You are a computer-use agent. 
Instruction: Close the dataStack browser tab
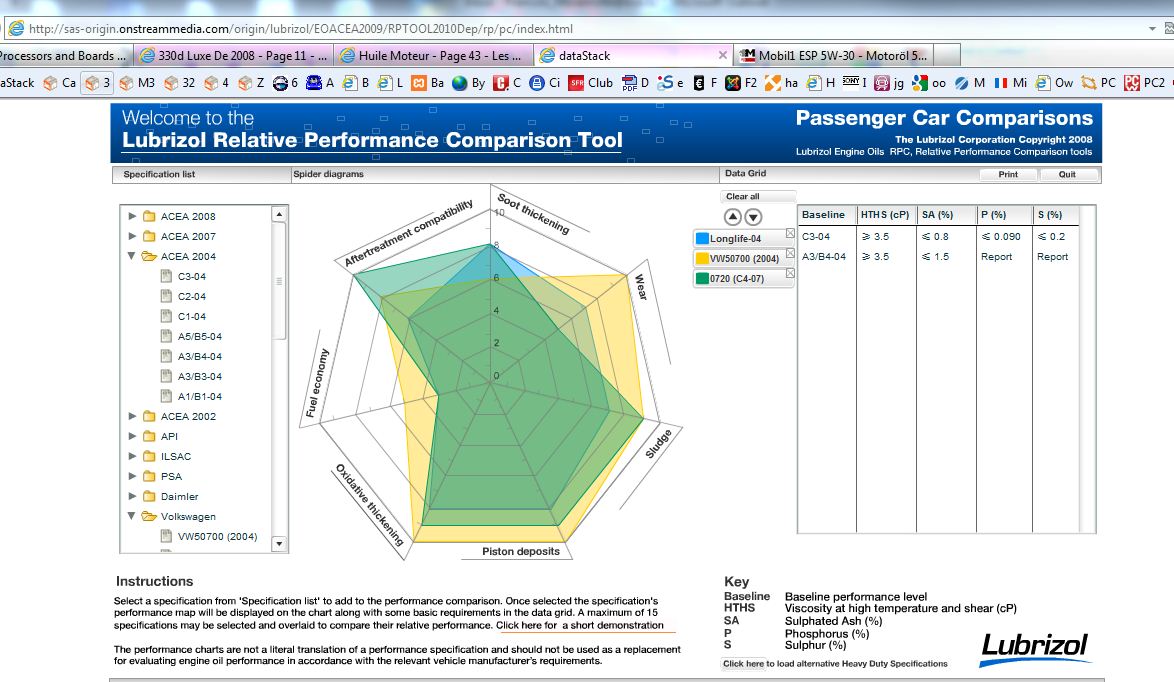[x=723, y=55]
